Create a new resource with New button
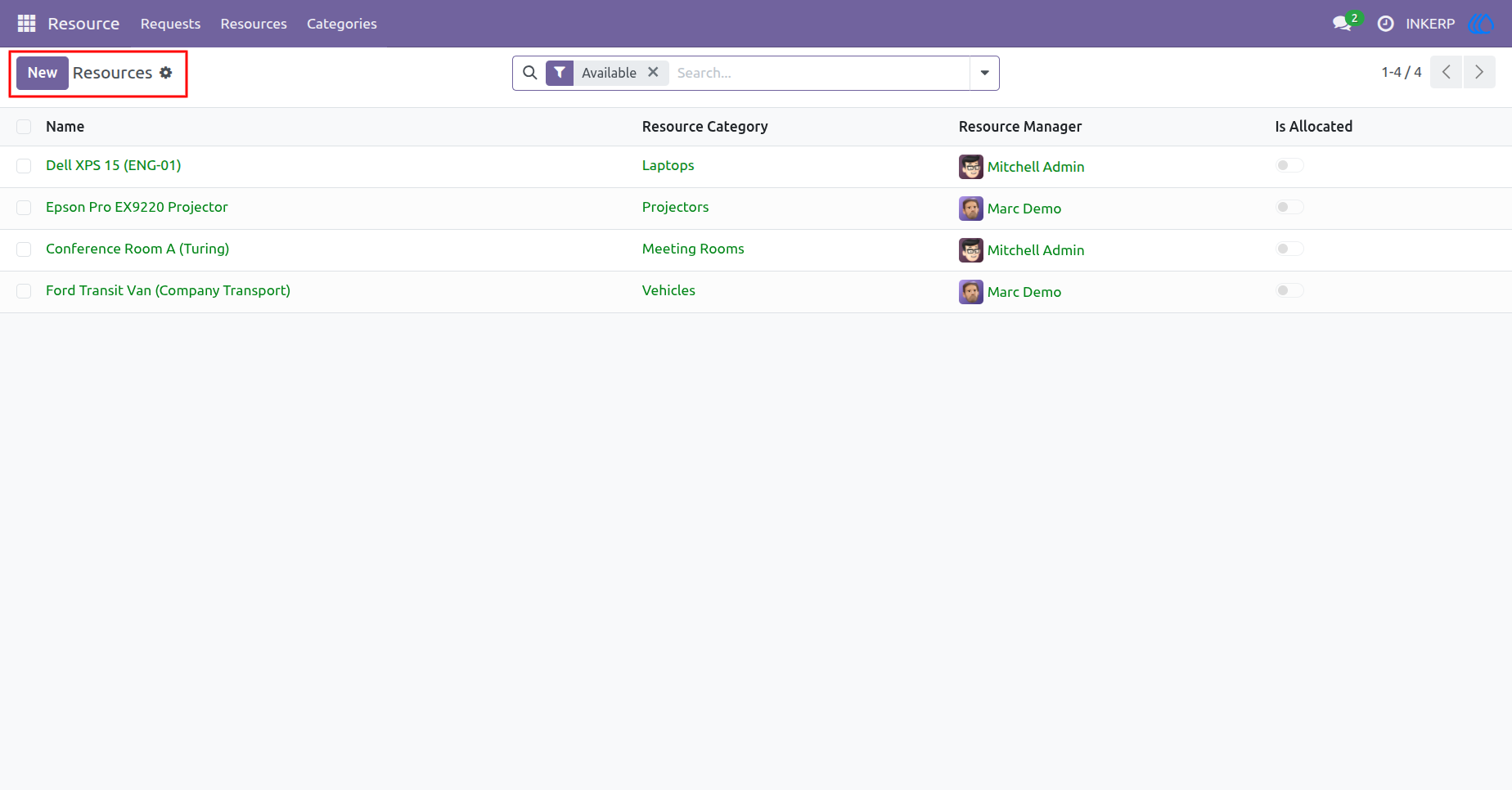 click(43, 73)
